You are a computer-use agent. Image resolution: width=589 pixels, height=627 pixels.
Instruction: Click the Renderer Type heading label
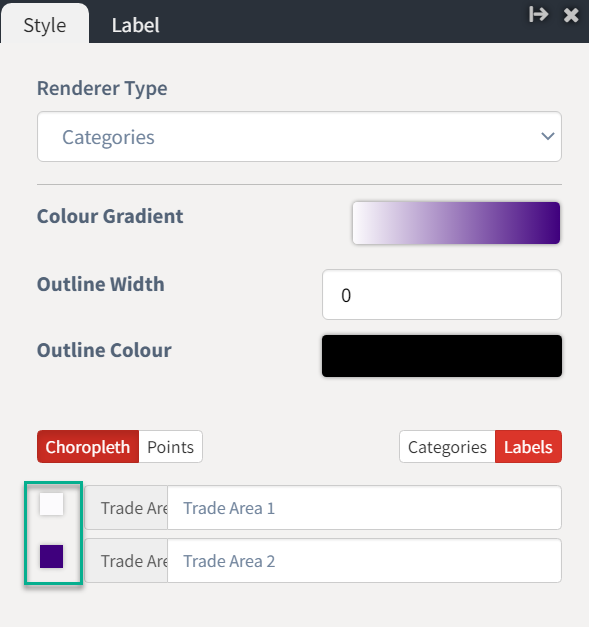(102, 88)
